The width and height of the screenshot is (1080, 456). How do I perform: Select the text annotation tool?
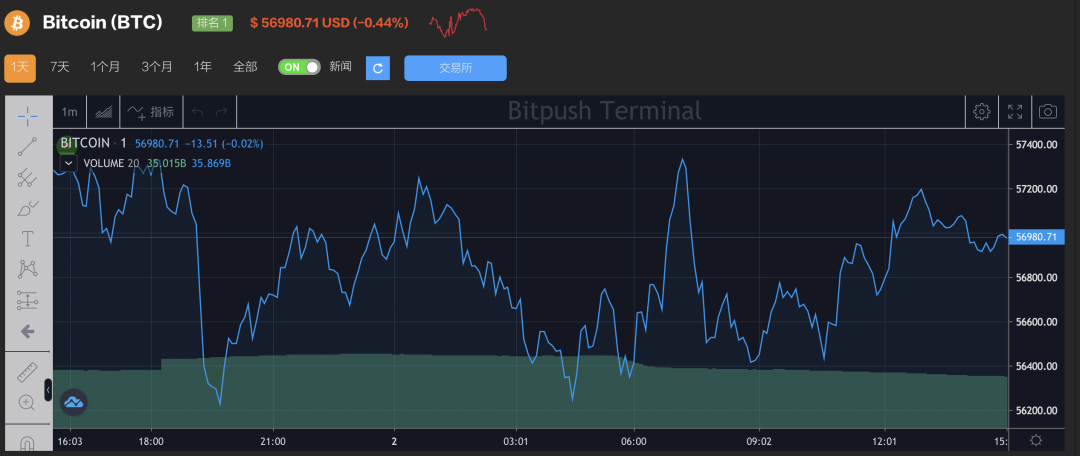(x=28, y=239)
